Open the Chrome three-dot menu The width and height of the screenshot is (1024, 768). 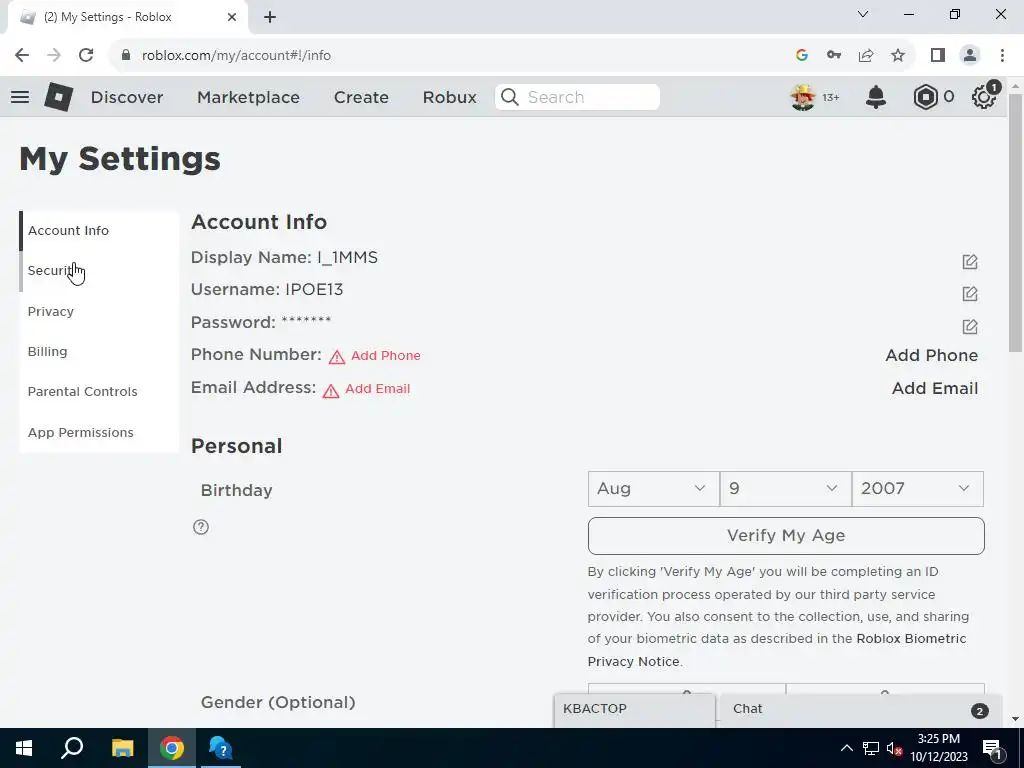1002,56
